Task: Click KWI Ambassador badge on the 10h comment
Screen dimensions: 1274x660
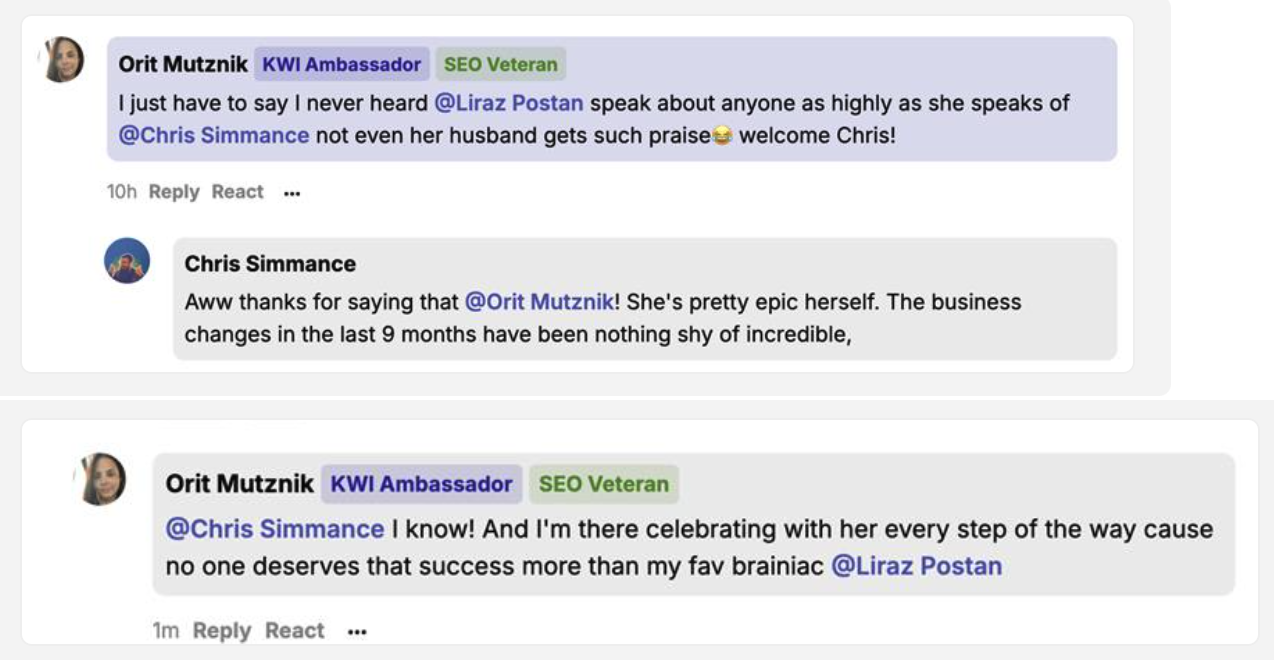Action: (x=342, y=65)
